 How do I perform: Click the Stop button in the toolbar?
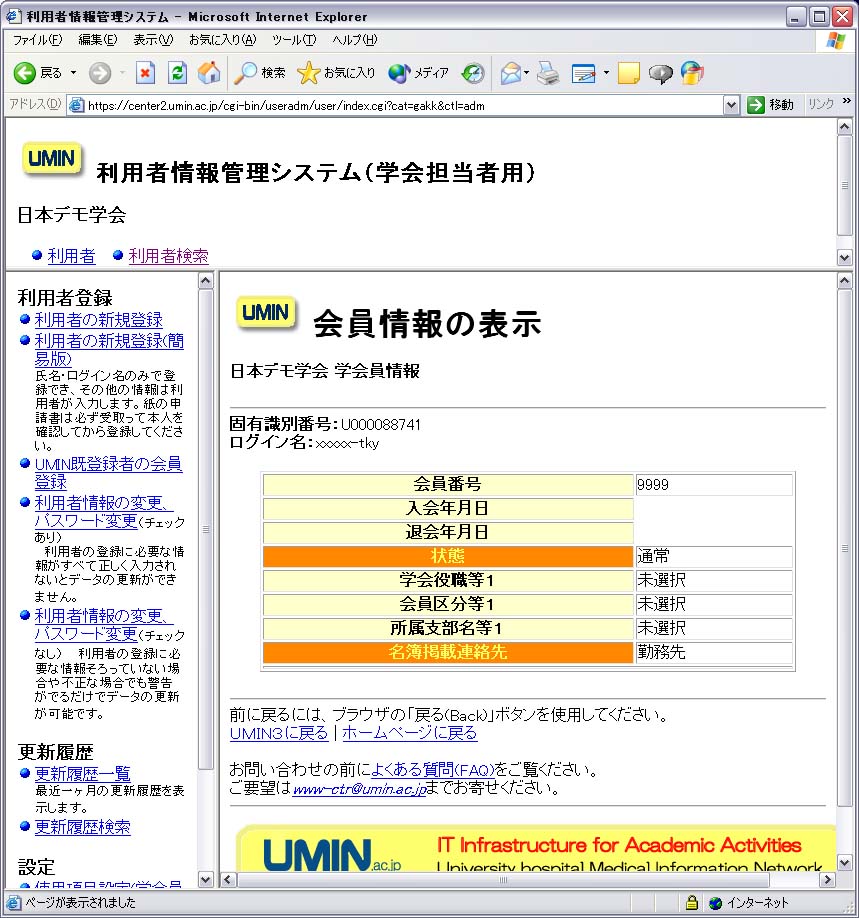tap(145, 73)
